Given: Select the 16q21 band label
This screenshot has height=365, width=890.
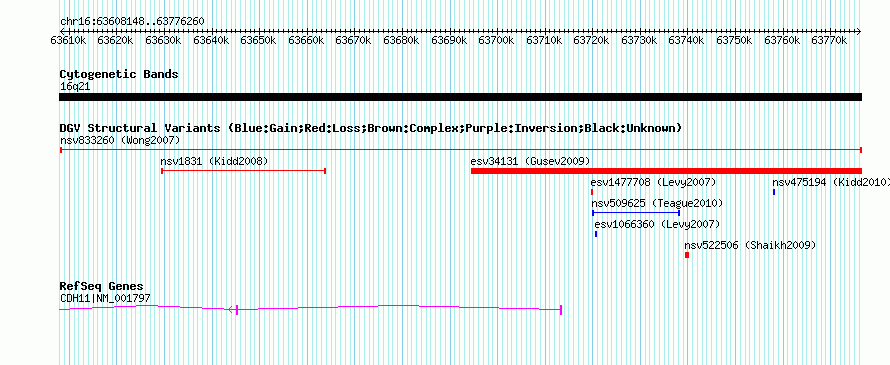Looking at the screenshot, I should (x=75, y=87).
